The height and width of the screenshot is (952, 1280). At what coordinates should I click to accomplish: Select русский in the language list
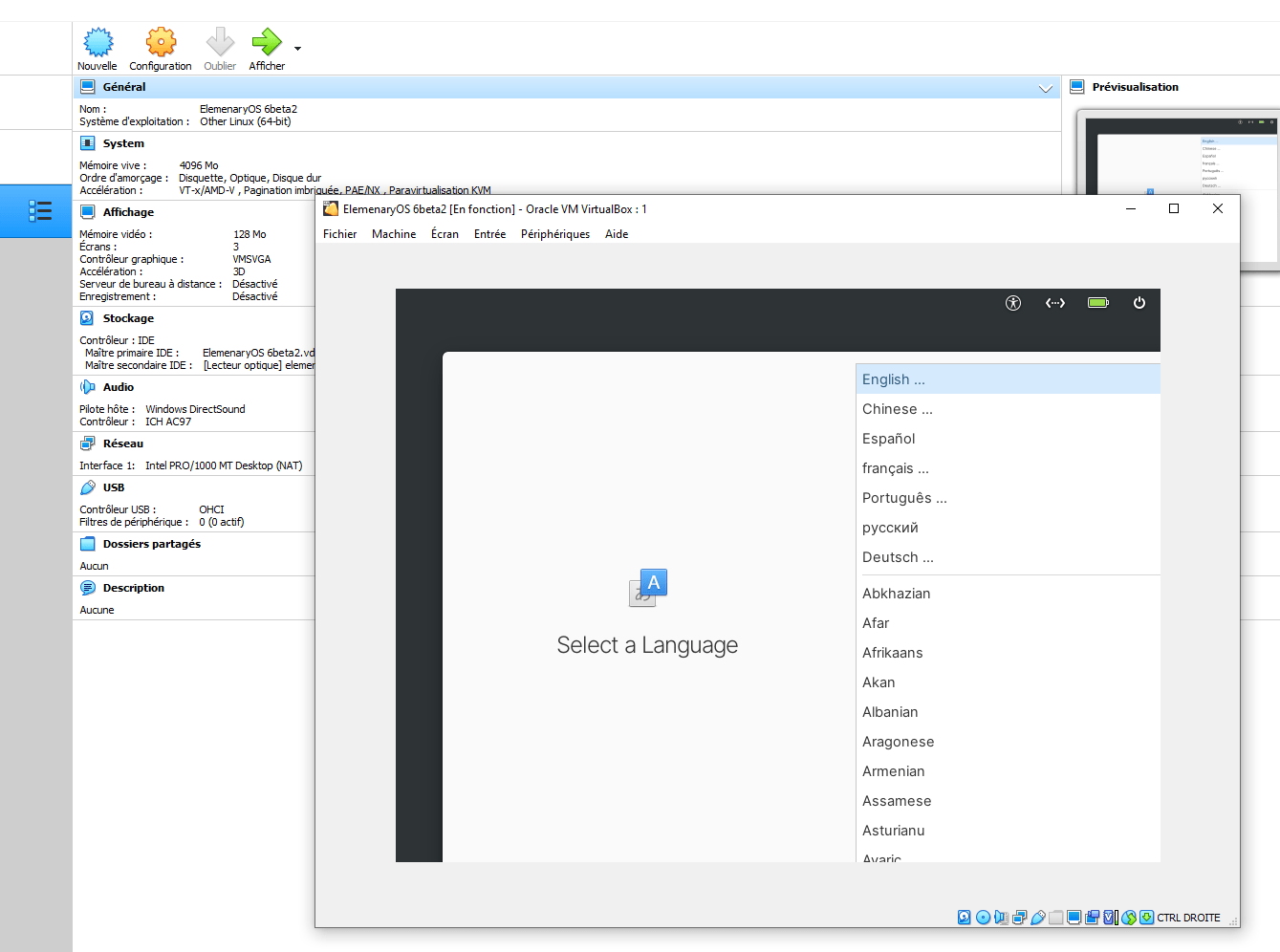click(1008, 528)
